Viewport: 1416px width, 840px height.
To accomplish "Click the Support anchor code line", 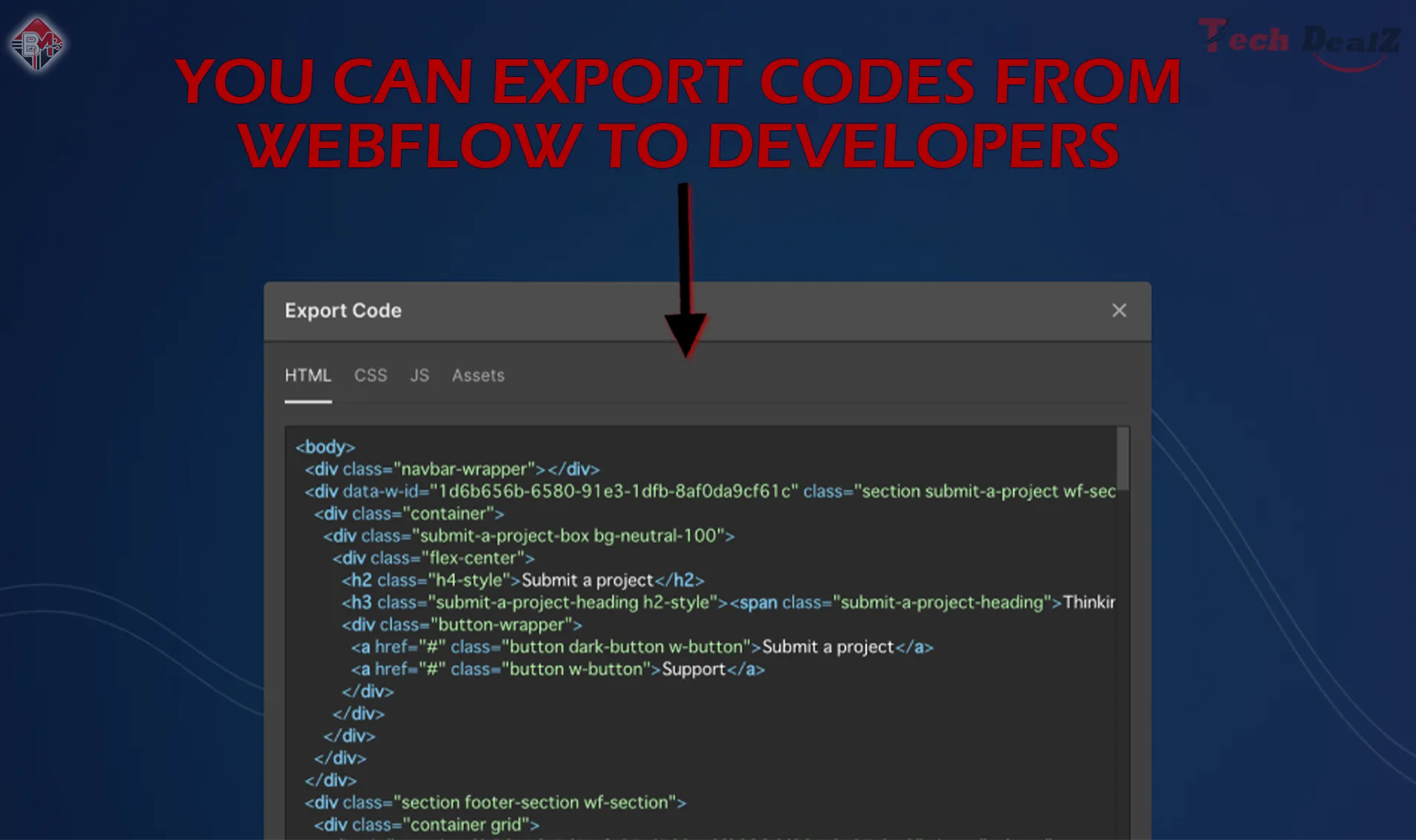I will click(558, 669).
